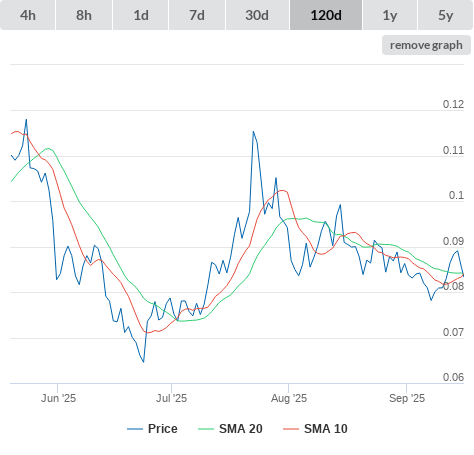Image resolution: width=474 pixels, height=455 pixels.
Task: Toggle the Price series legend label
Action: [163, 429]
